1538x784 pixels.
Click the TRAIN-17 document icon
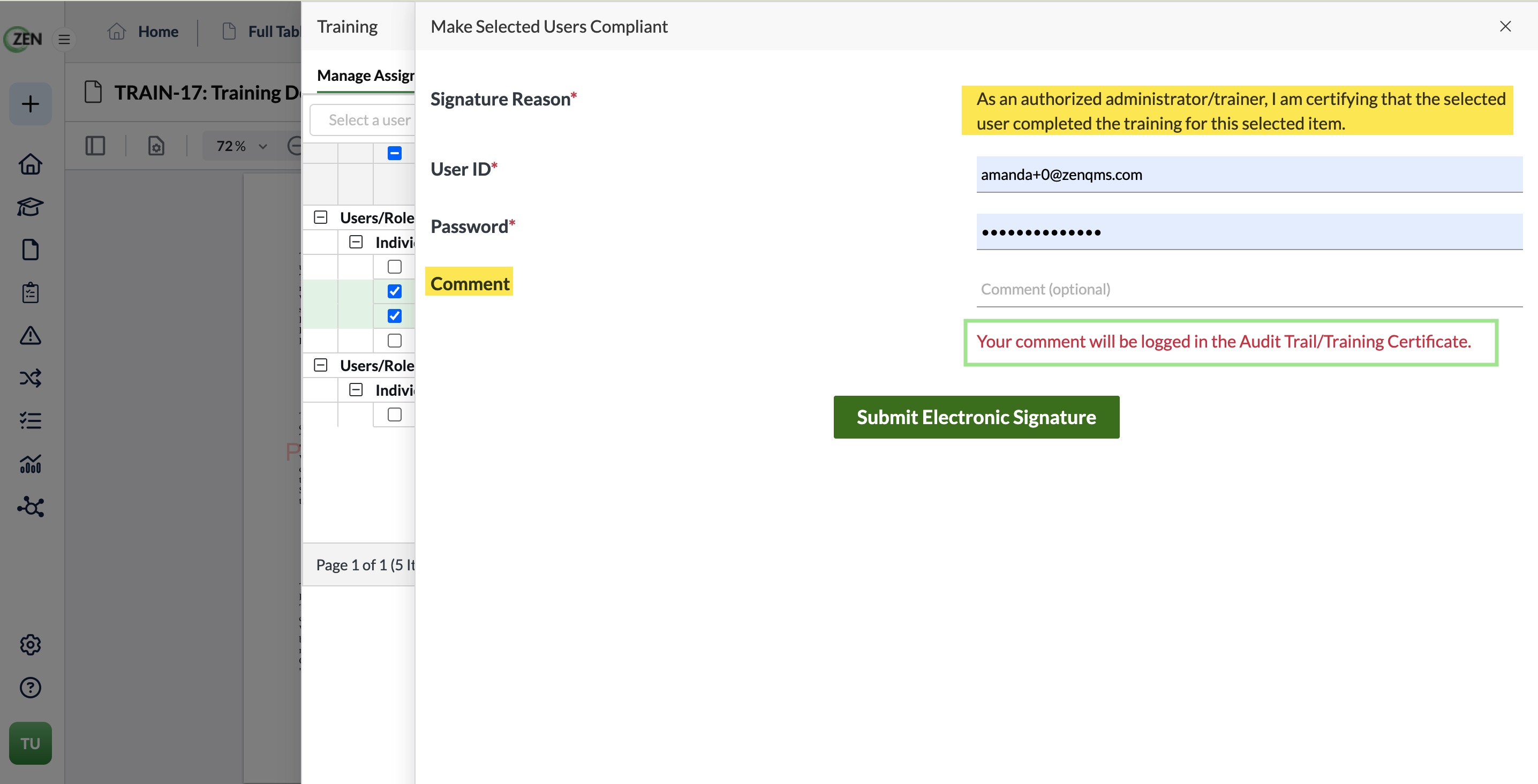pos(93,93)
